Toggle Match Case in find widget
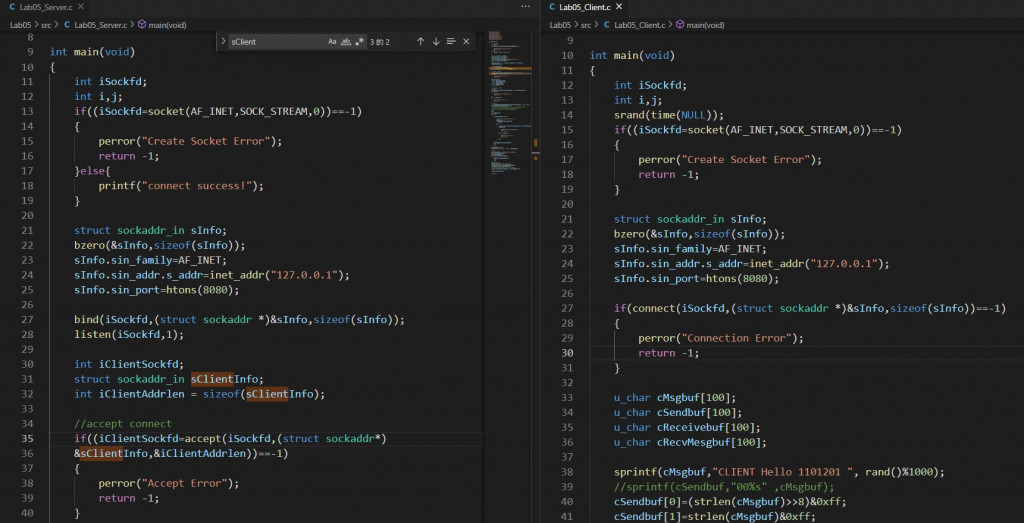 (x=332, y=42)
